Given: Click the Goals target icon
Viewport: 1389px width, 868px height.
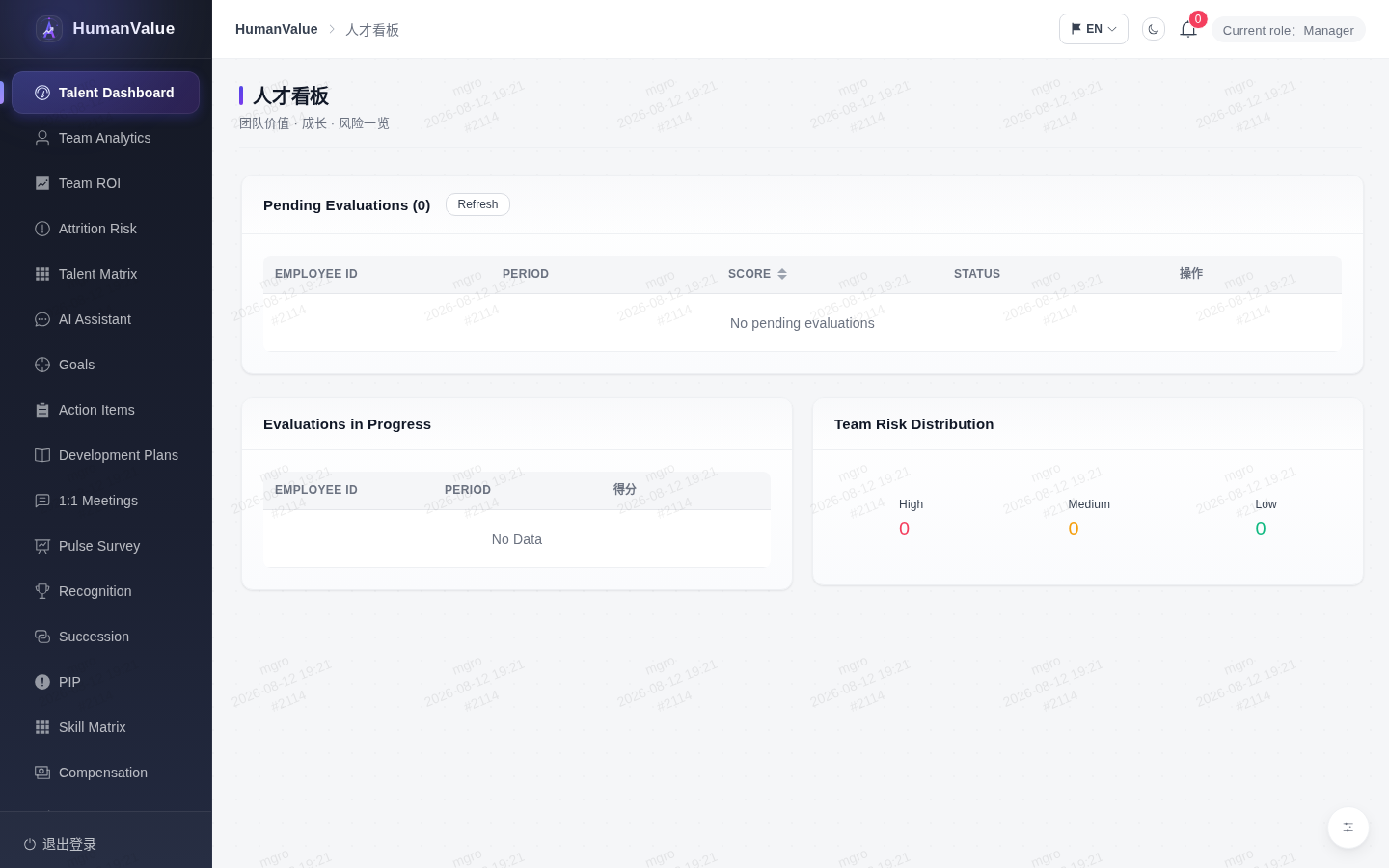Looking at the screenshot, I should pos(42,365).
